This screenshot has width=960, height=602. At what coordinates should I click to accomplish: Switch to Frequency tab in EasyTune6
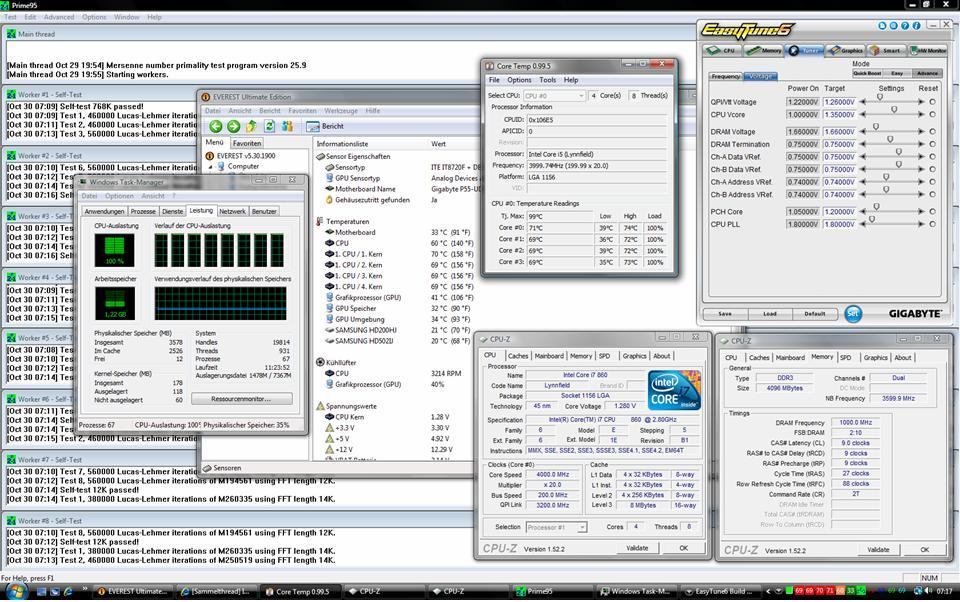726,77
